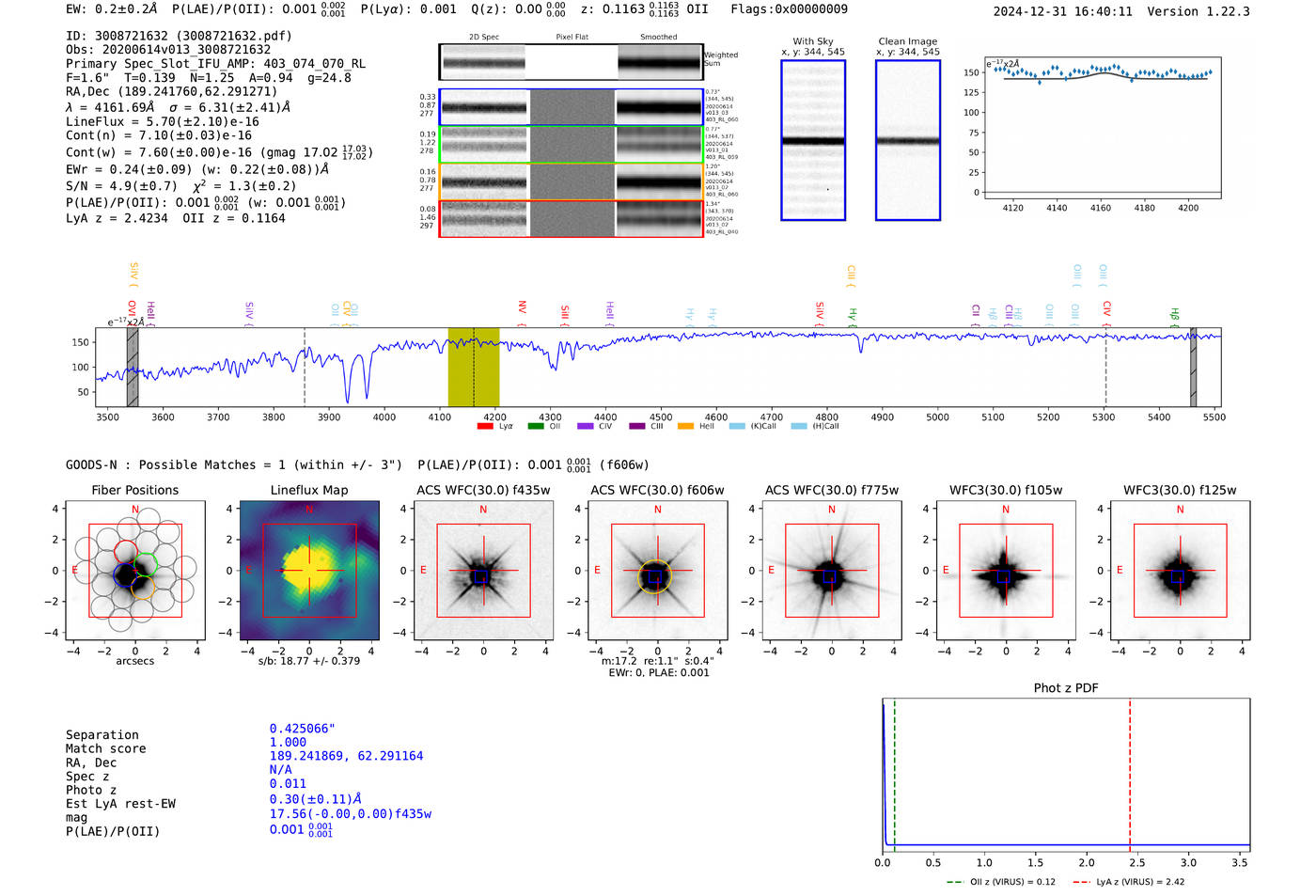Viewport: 1316px width, 896px height.
Task: Click the Lyα red legend swatch
Action: (x=485, y=426)
